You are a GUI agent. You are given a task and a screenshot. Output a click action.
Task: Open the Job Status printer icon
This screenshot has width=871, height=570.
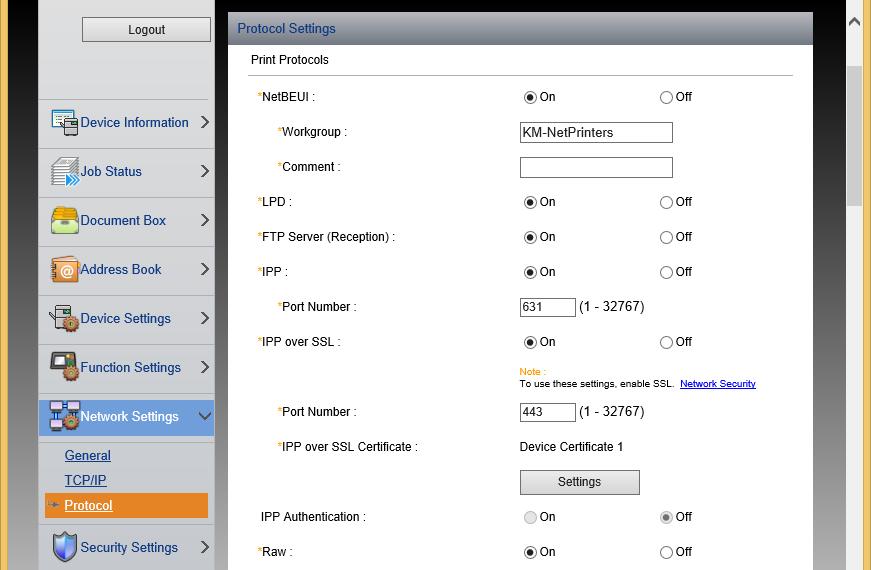coord(64,171)
